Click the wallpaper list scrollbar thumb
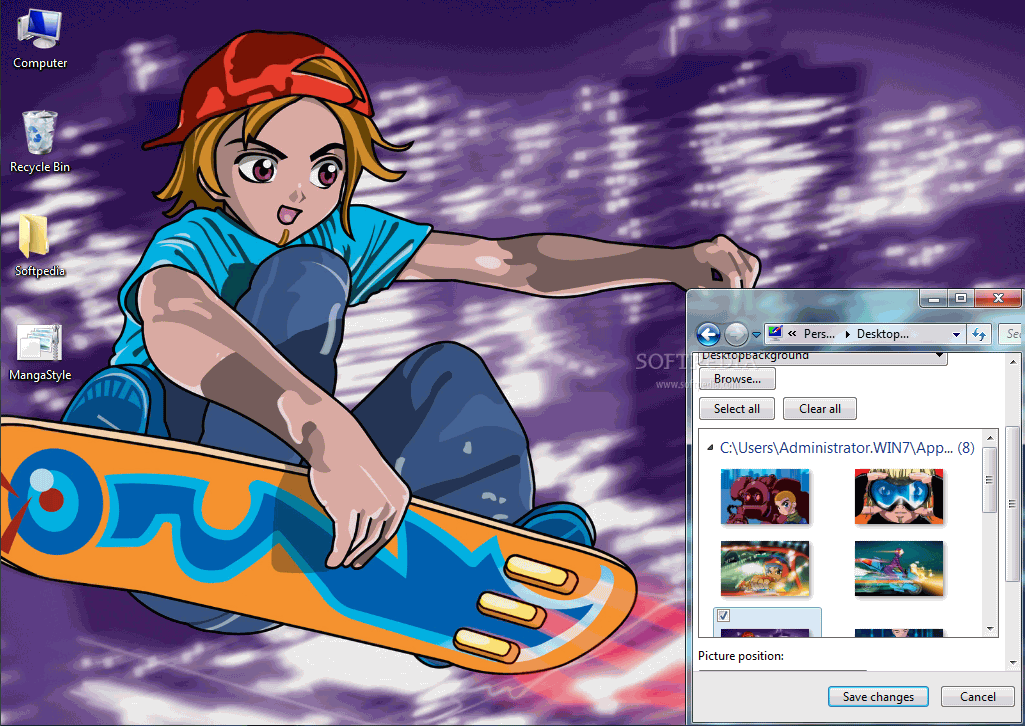The image size is (1025, 726). [990, 480]
